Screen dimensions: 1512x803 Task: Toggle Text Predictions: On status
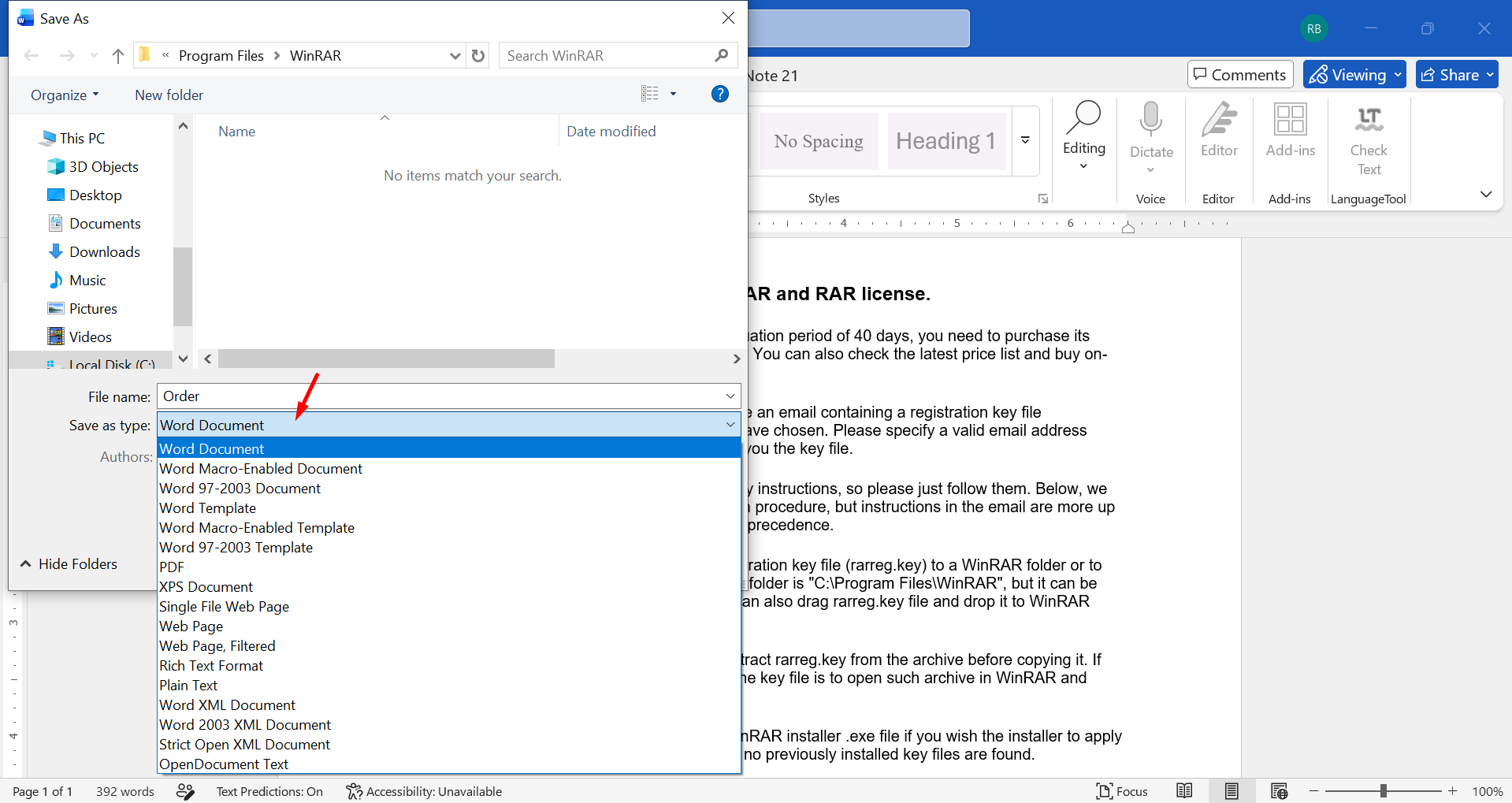tap(269, 791)
